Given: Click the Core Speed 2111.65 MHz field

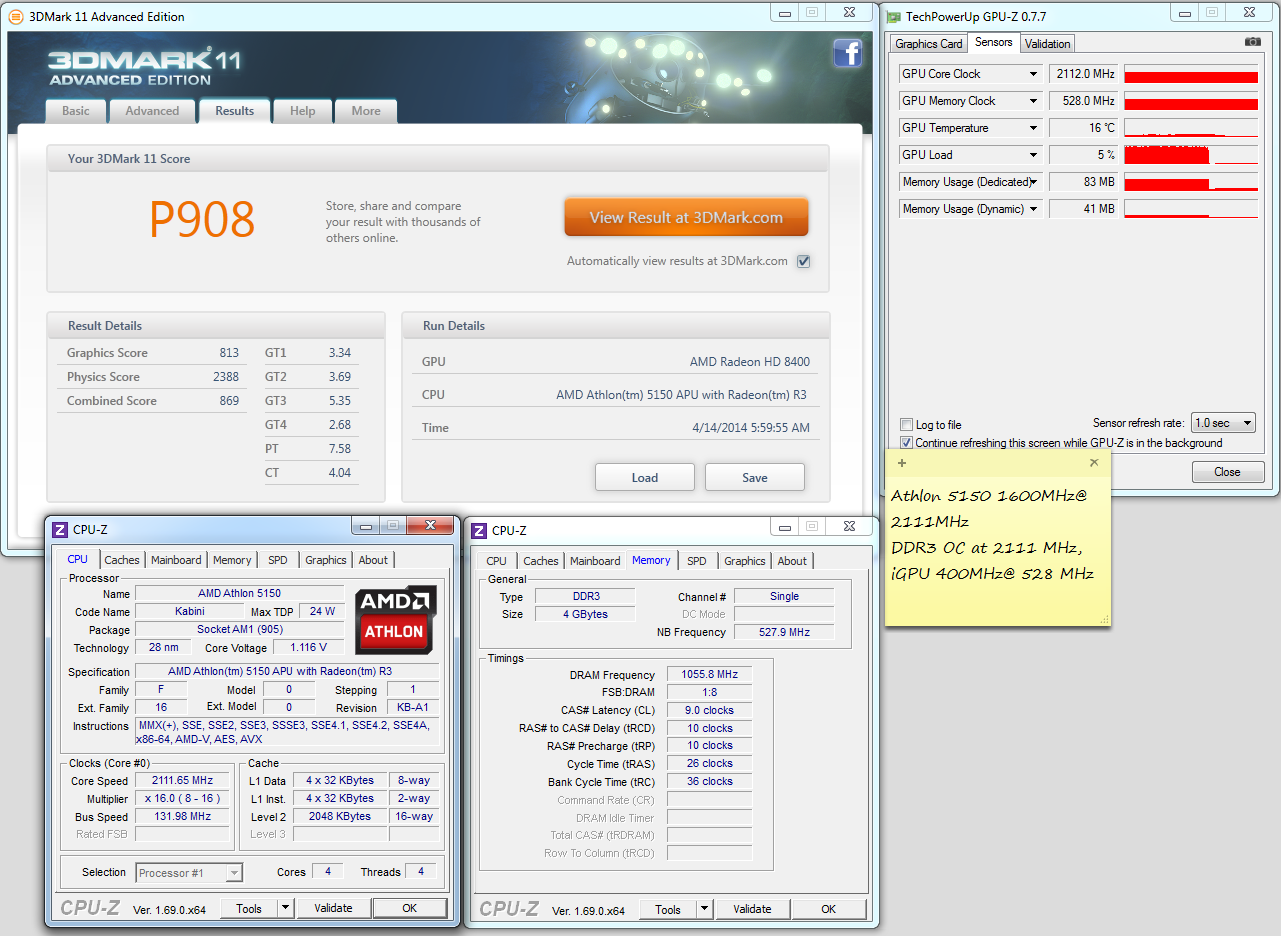Looking at the screenshot, I should (x=183, y=781).
